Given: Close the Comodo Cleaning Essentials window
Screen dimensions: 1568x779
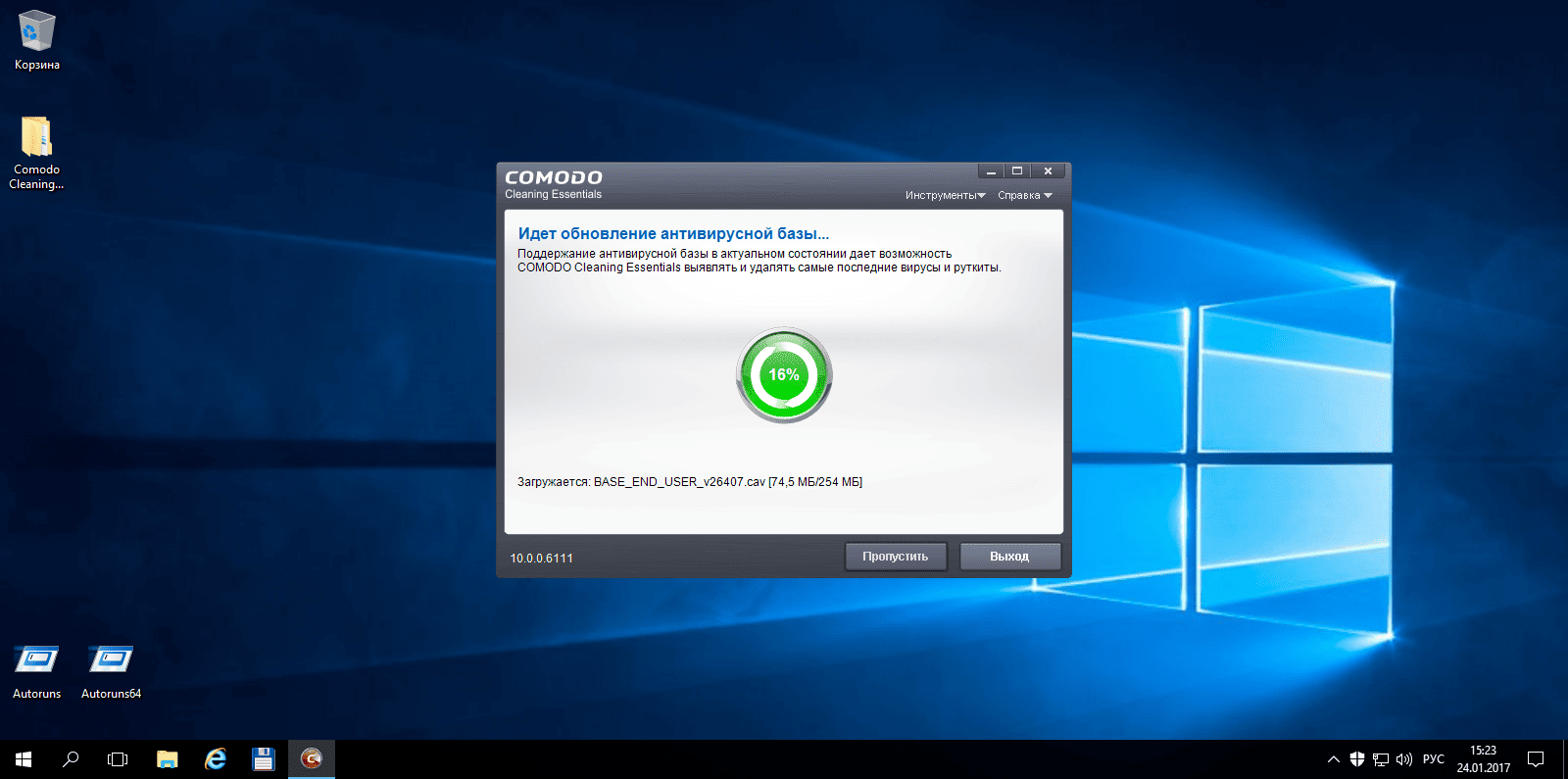Looking at the screenshot, I should point(1048,170).
